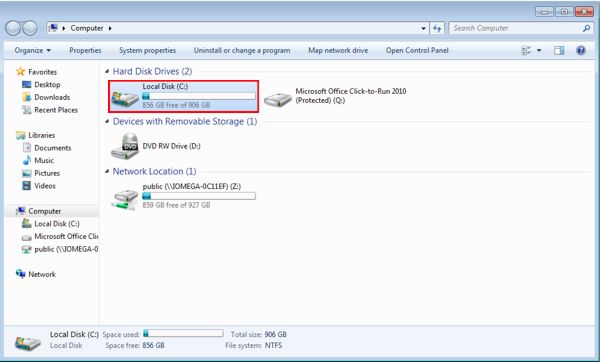Open Help with the question mark icon
The image size is (600, 362).
[580, 51]
